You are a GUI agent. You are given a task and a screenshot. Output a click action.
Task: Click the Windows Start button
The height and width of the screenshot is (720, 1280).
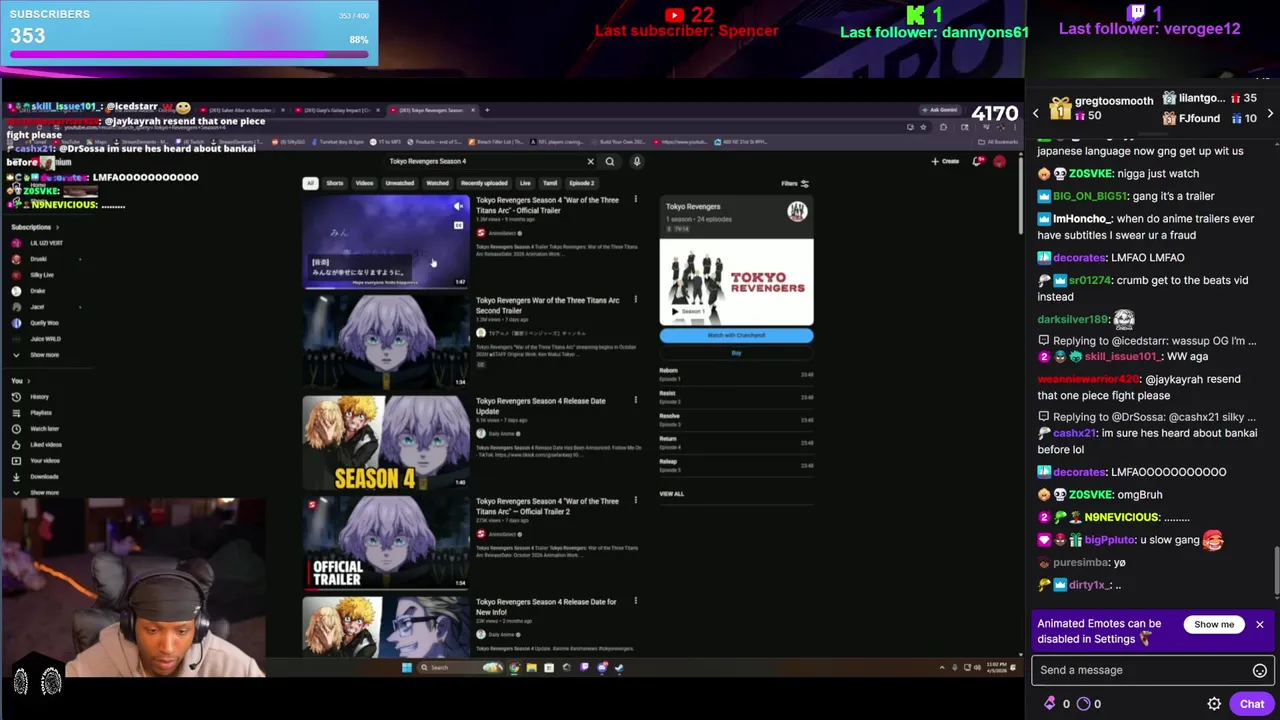click(406, 667)
